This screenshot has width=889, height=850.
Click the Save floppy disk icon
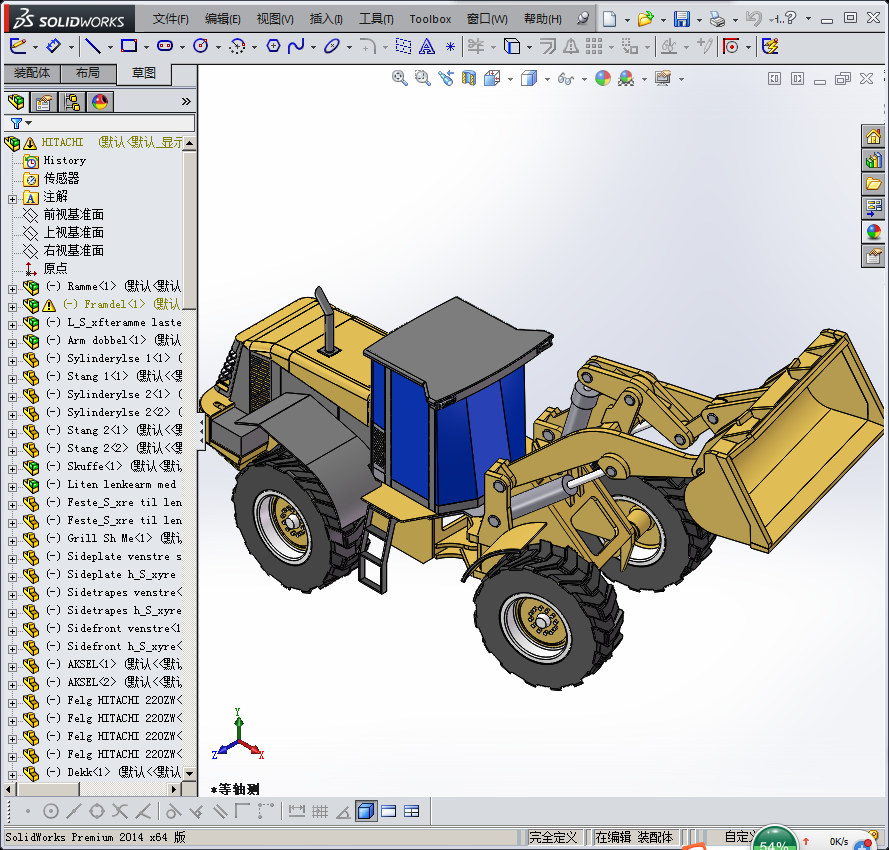[681, 19]
